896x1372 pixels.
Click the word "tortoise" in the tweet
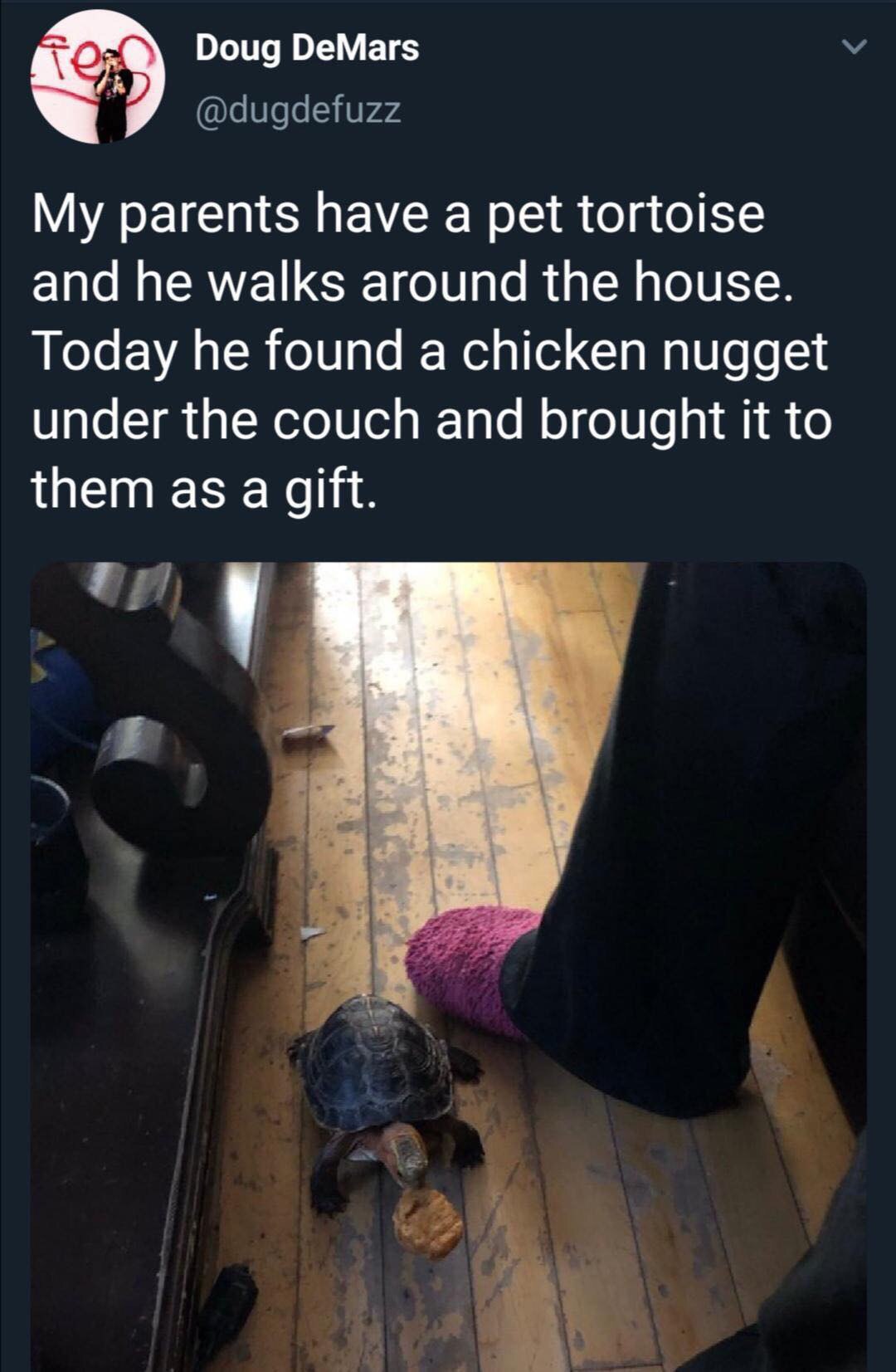coord(670,213)
